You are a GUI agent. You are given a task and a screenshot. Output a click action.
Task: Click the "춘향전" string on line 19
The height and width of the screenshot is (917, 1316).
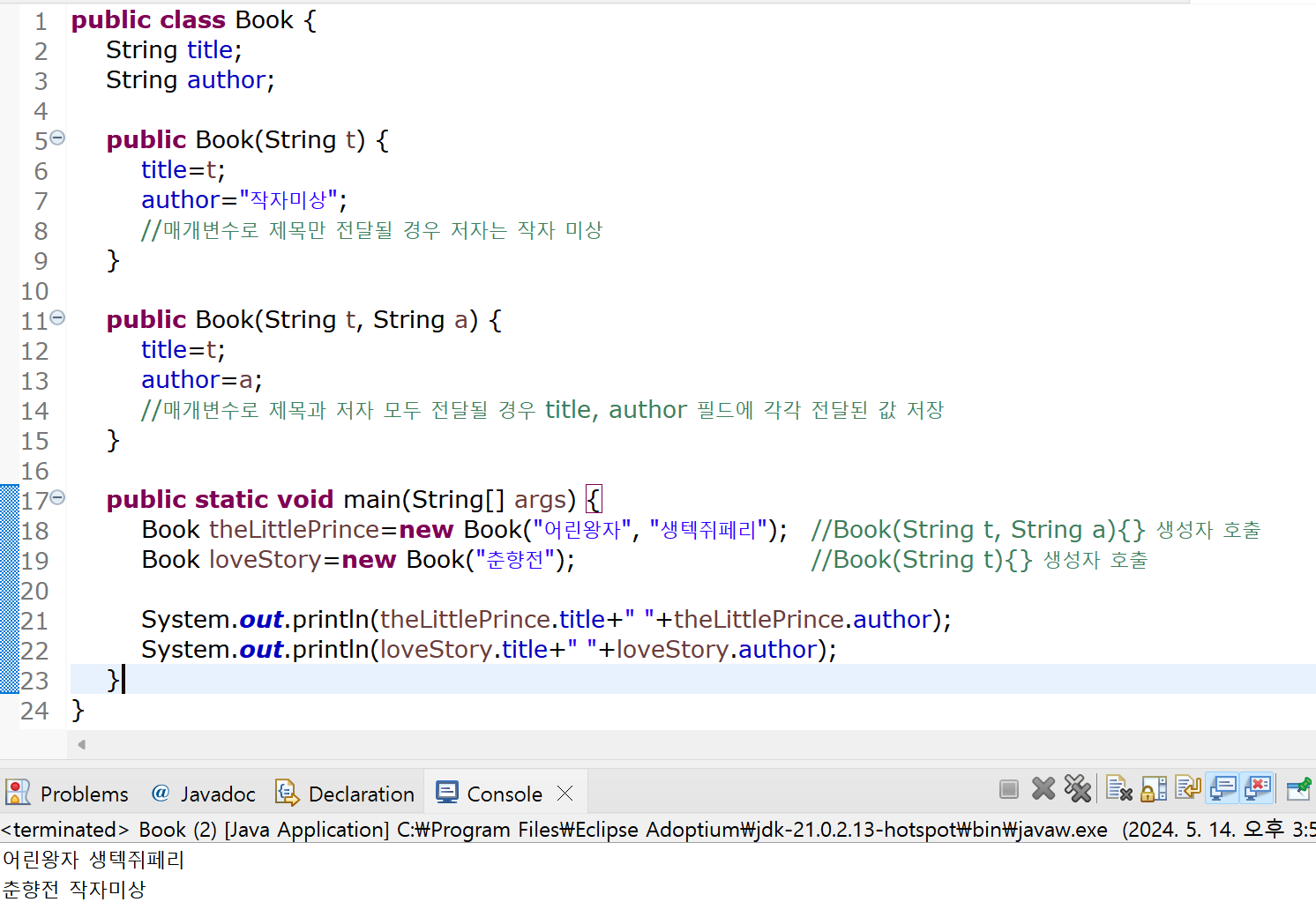(x=515, y=559)
